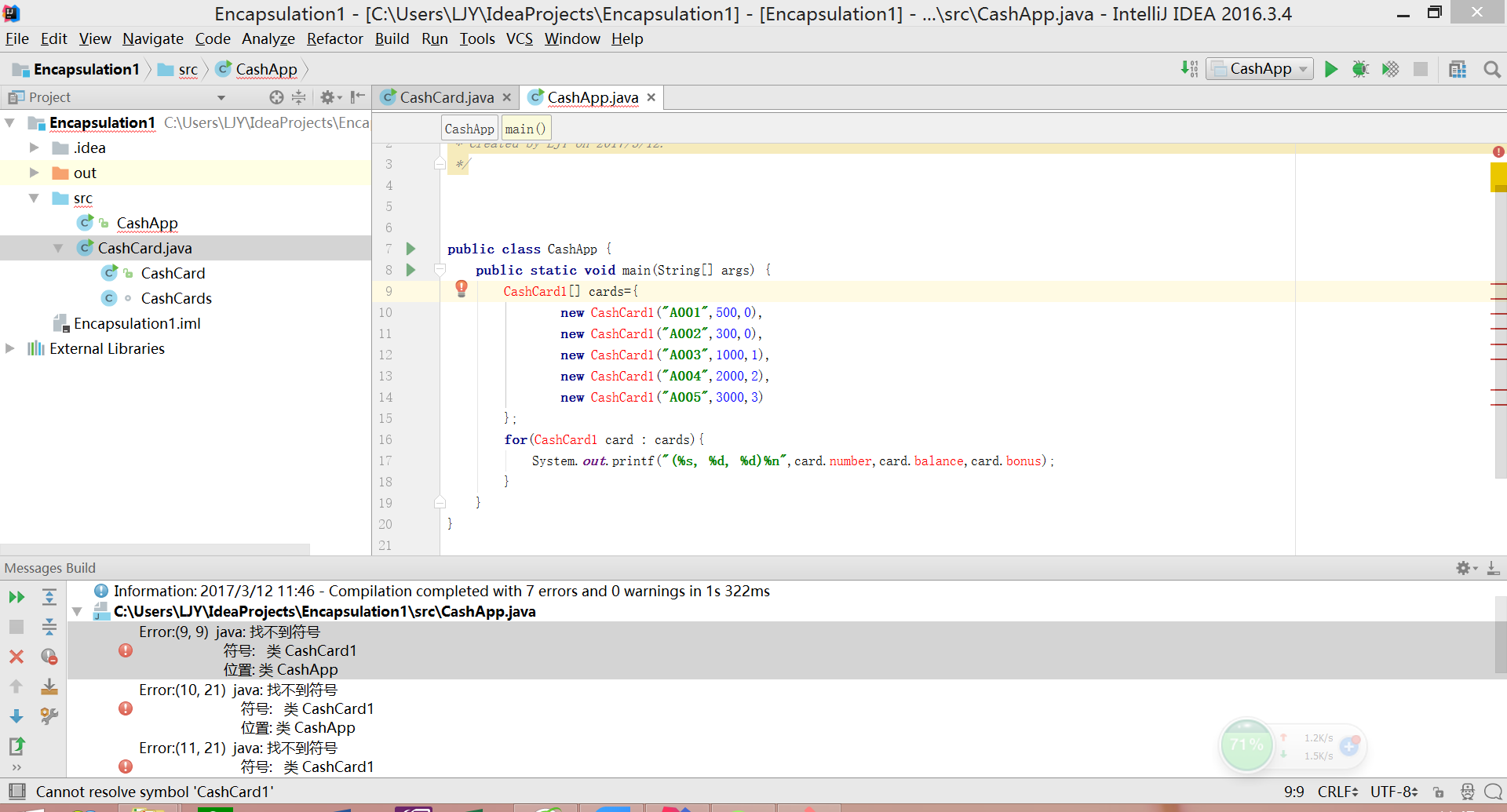Open Messages panel settings gear

pyautogui.click(x=1466, y=568)
